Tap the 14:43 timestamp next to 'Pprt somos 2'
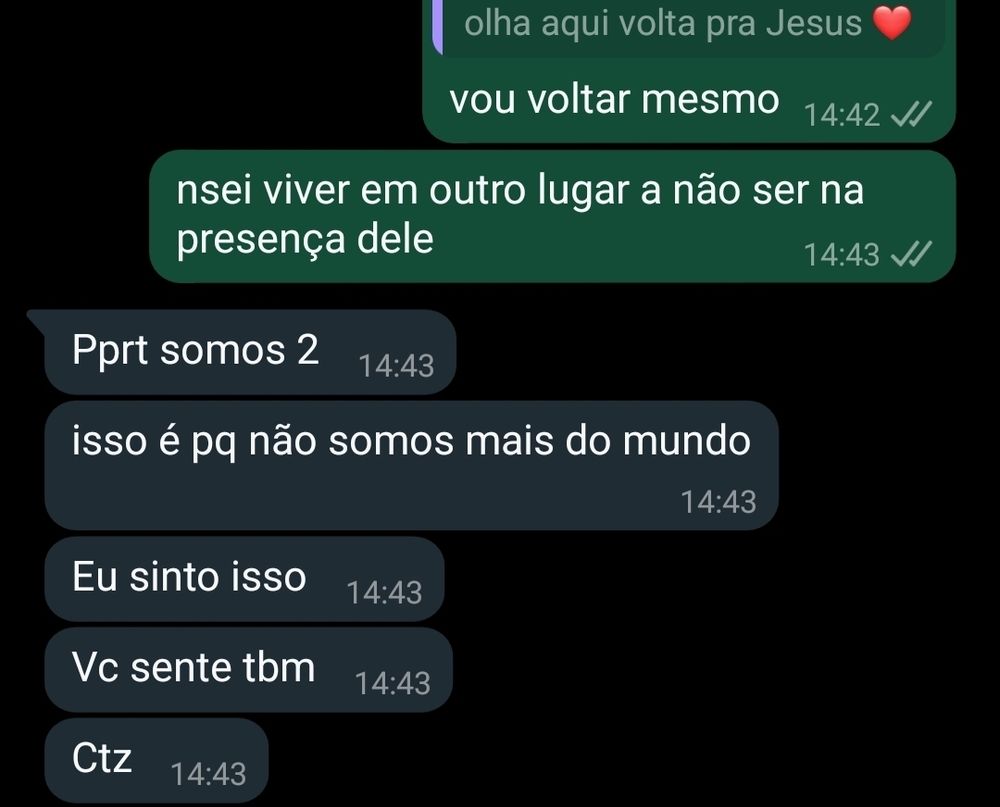This screenshot has height=807, width=1000. coord(396,366)
